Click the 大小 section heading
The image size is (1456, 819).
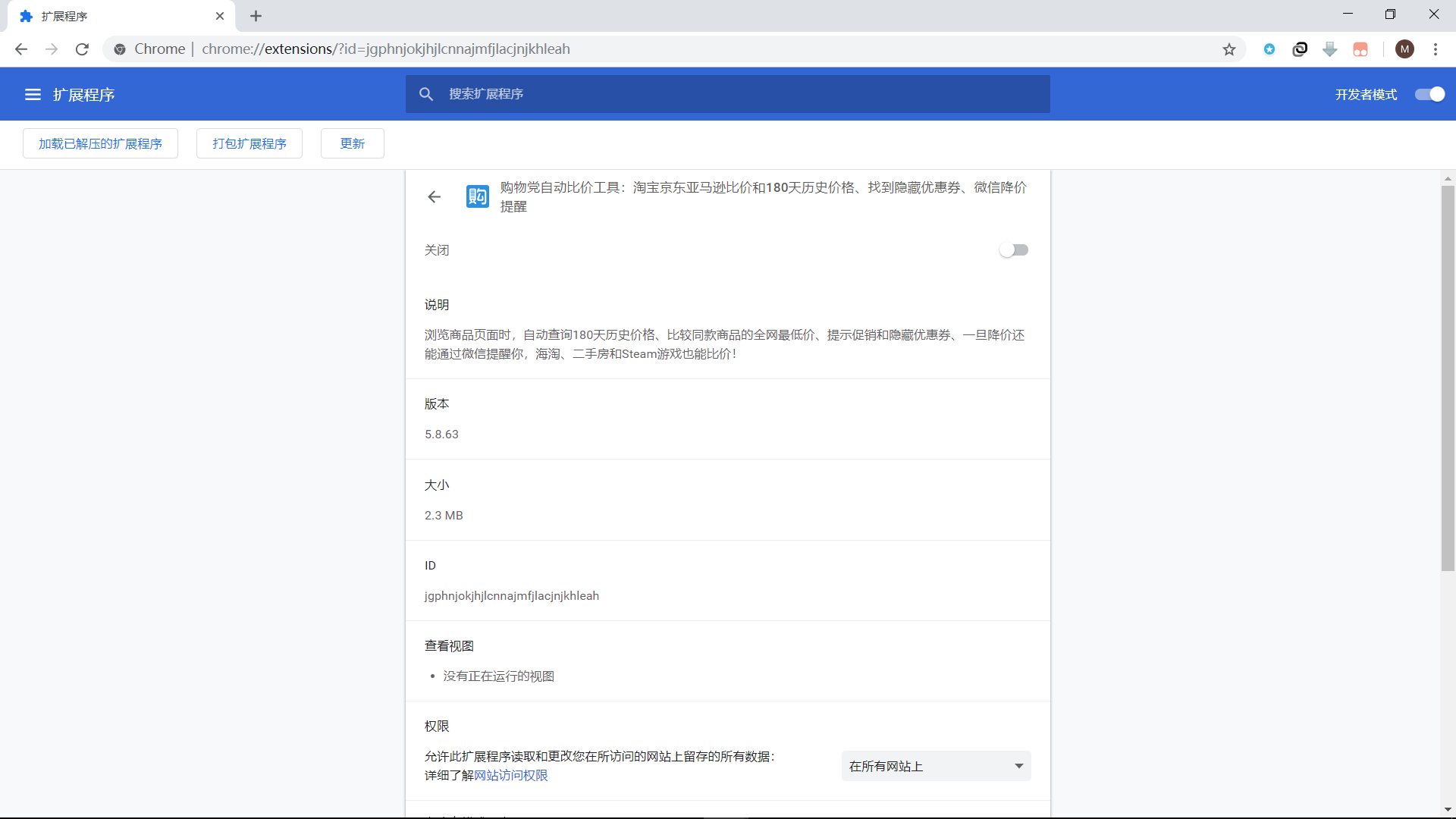click(437, 485)
